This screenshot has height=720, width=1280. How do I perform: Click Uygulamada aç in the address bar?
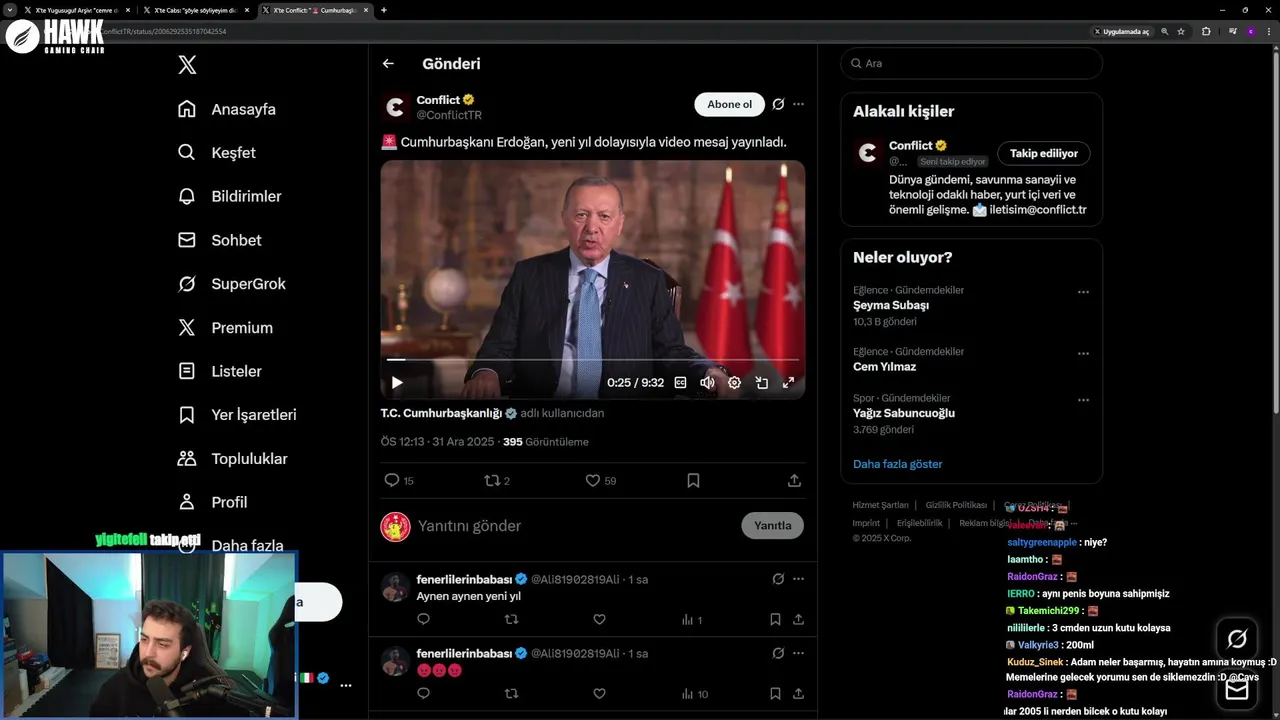pos(1121,31)
